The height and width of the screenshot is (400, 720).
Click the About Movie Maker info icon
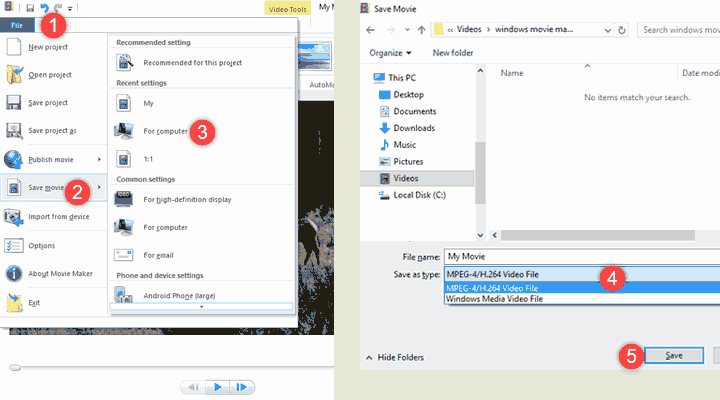click(14, 274)
